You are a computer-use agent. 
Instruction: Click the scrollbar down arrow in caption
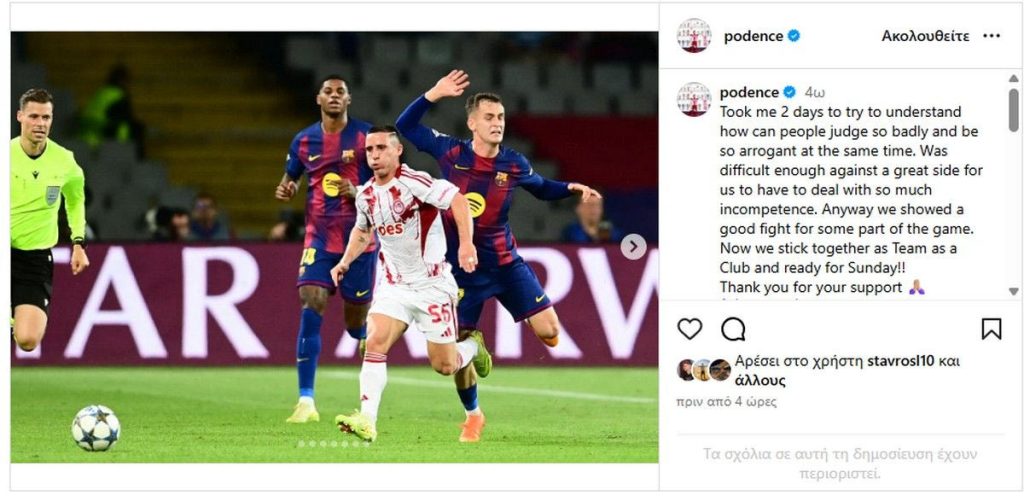[1013, 291]
